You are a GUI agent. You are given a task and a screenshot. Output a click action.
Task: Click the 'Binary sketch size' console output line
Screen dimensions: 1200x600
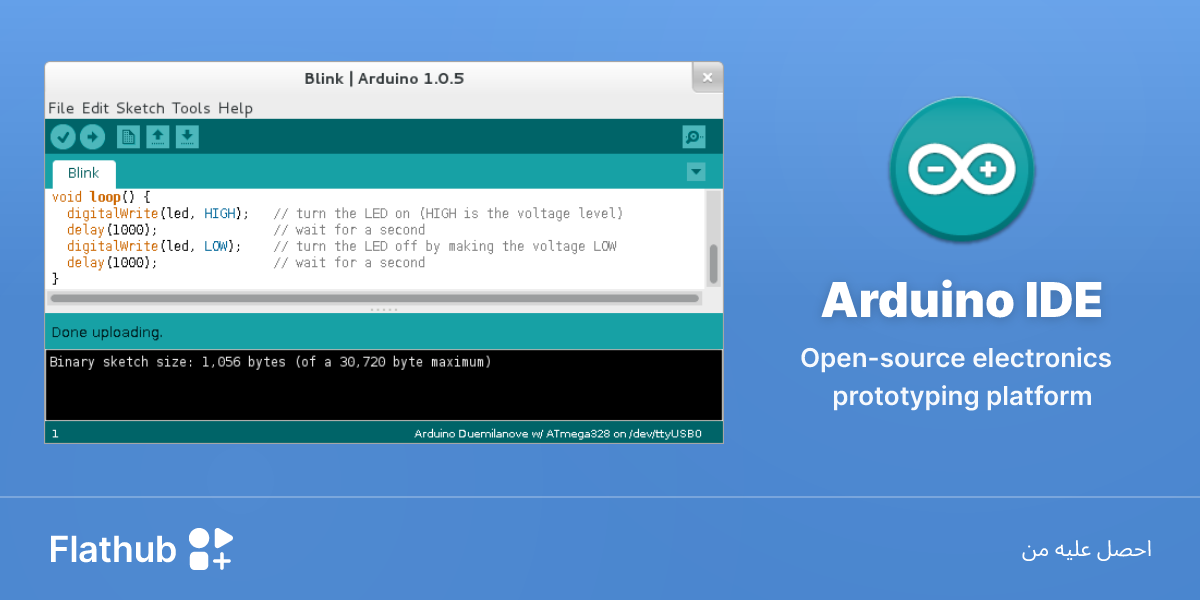click(270, 362)
